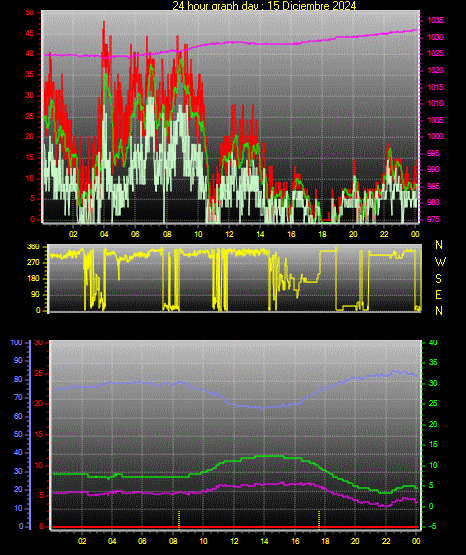Click the 975 pressure axis label
Viewport: 466px width, 555px height.
(x=433, y=219)
